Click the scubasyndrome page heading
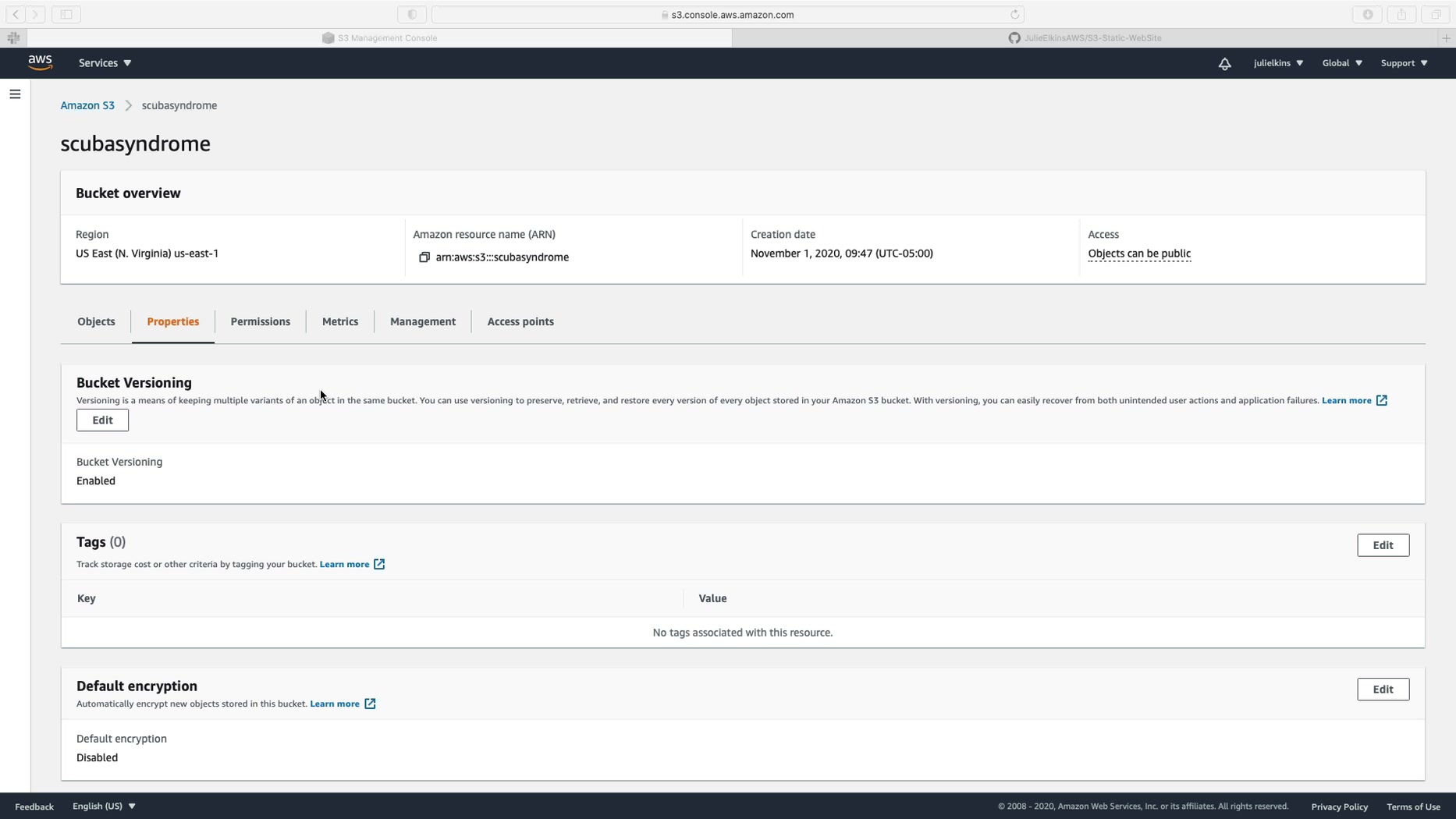 (135, 144)
